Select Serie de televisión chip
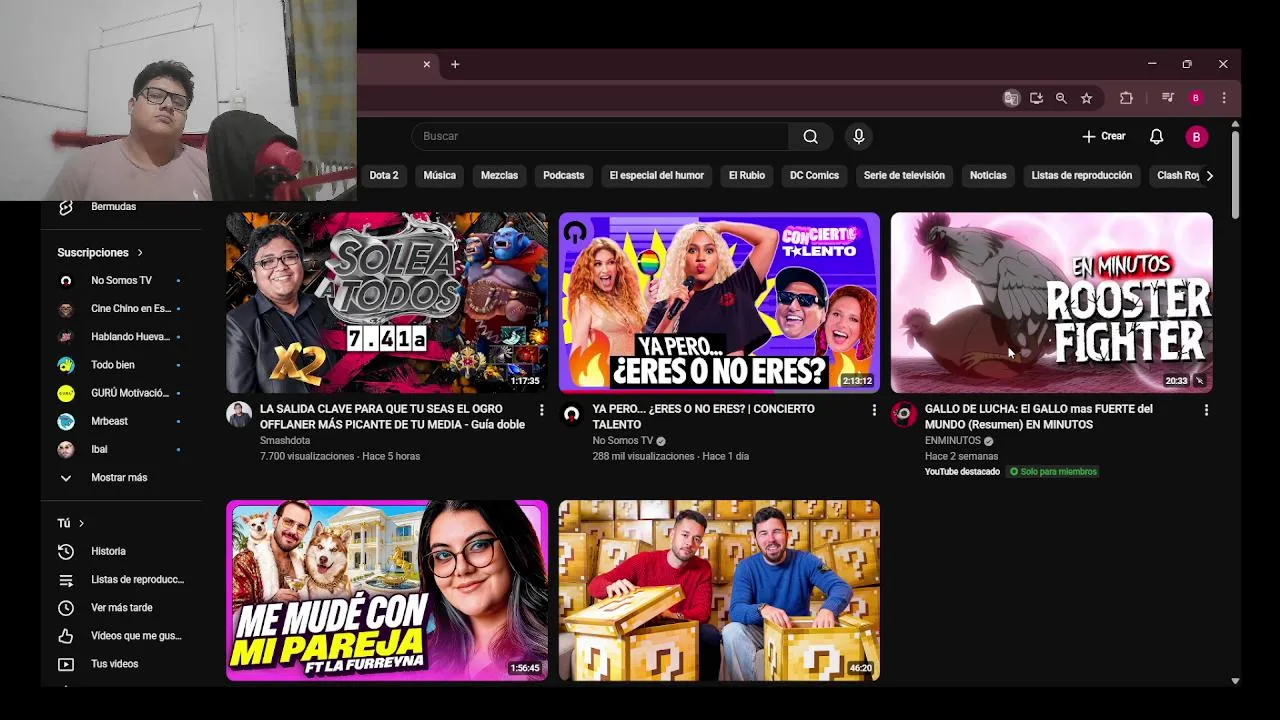This screenshot has width=1280, height=720. tap(904, 175)
